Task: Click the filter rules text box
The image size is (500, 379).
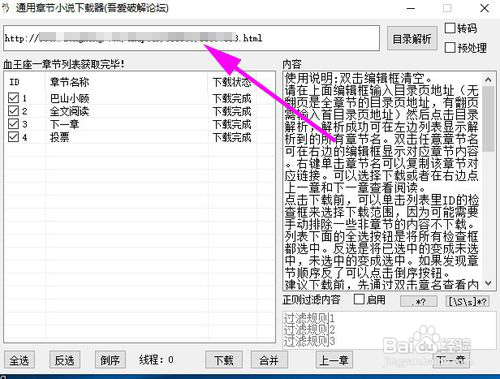Action: pos(389,330)
